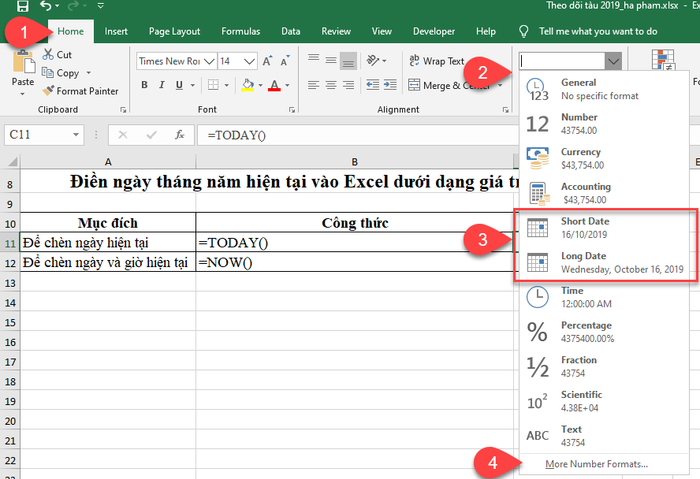Expand the Paste options arrow
This screenshot has height=479, width=700.
(x=22, y=94)
